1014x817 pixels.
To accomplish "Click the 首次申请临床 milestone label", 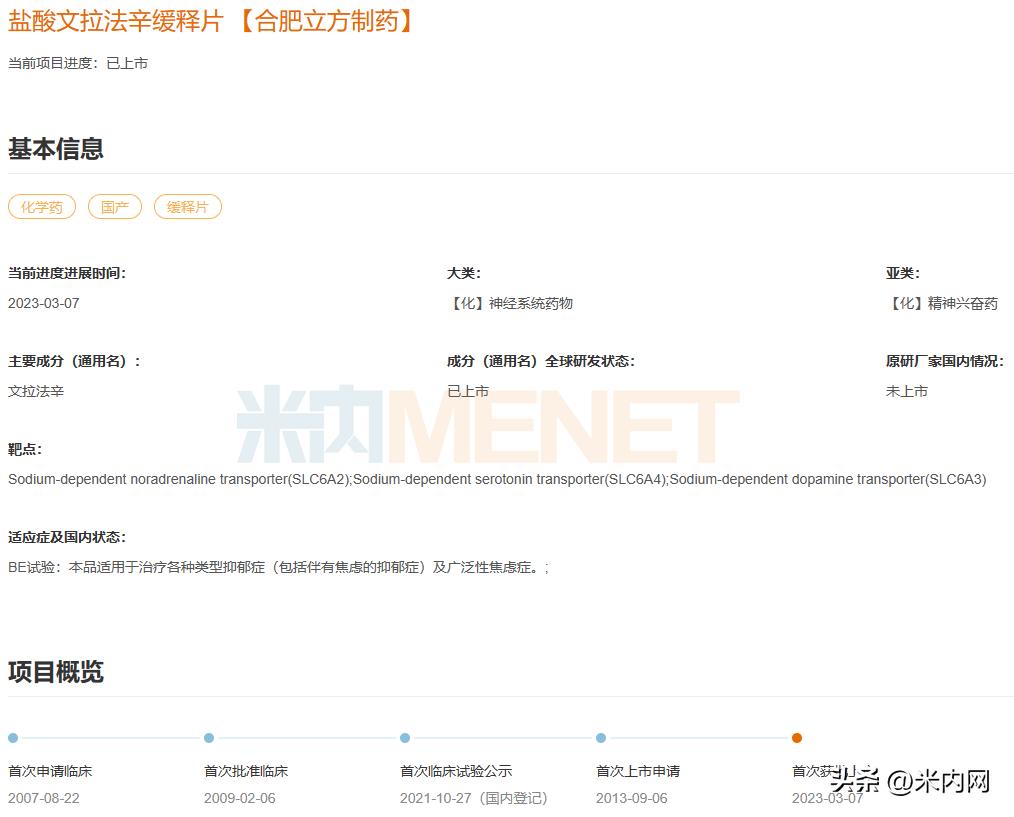I will [x=50, y=771].
